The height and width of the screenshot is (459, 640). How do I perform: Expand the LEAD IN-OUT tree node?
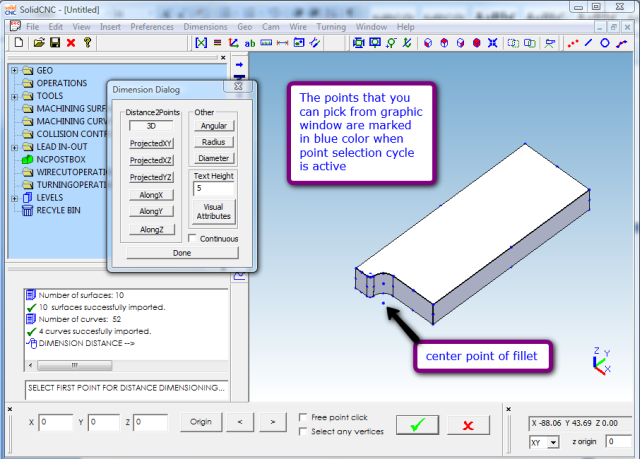click(x=13, y=146)
